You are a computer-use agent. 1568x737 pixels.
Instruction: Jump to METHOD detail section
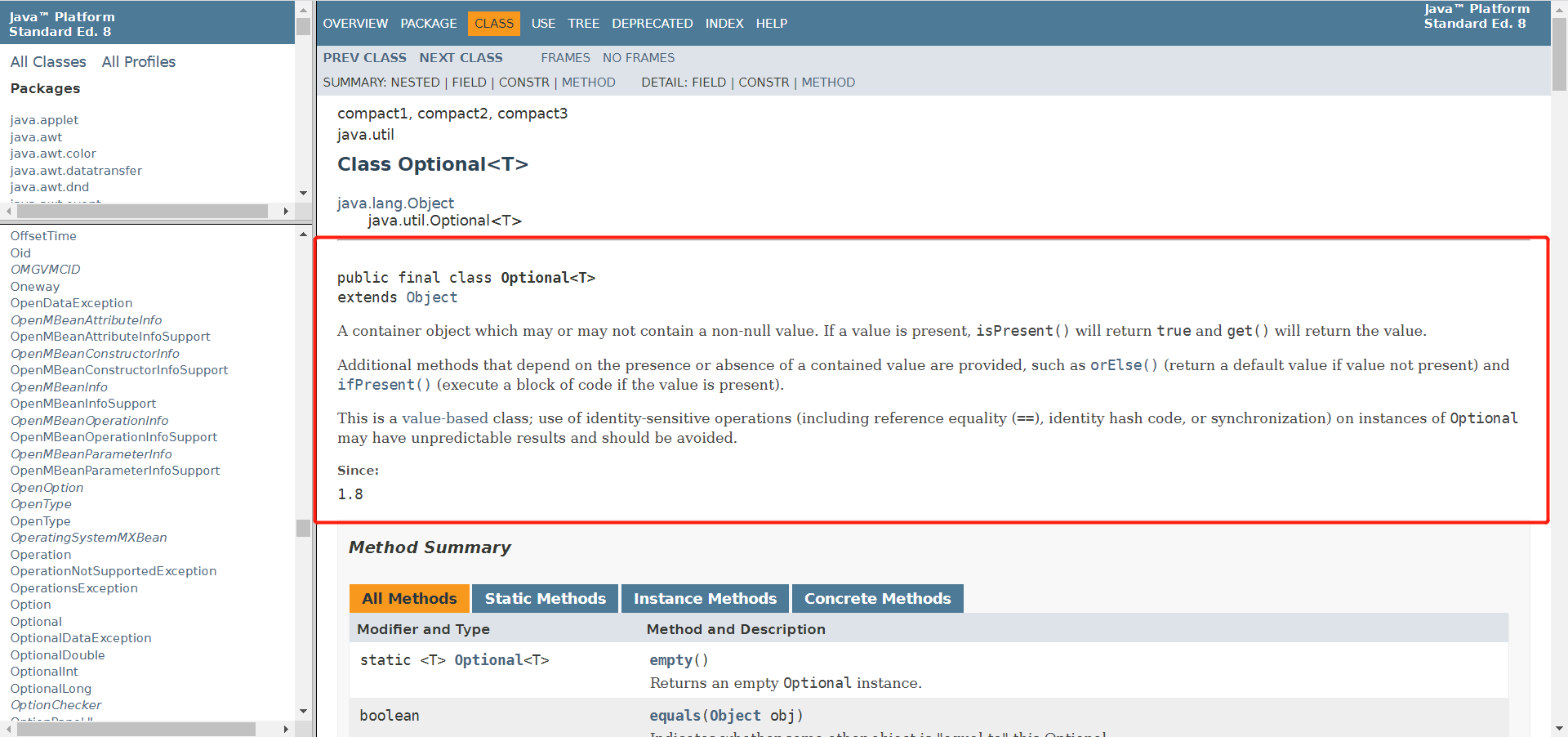828,83
